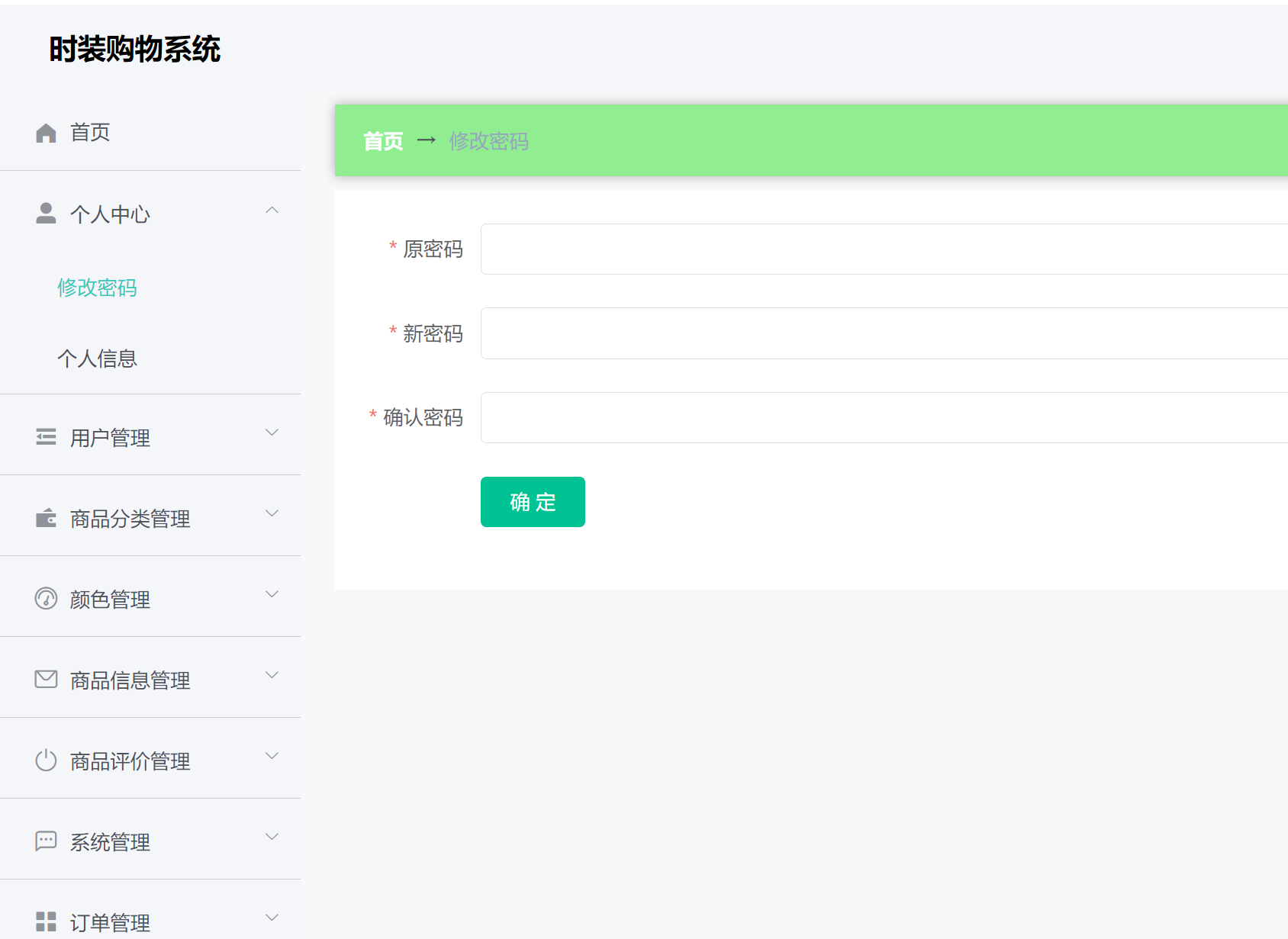Select the 颜色管理 dial icon
Screen dimensions: 1288x939
[46, 599]
